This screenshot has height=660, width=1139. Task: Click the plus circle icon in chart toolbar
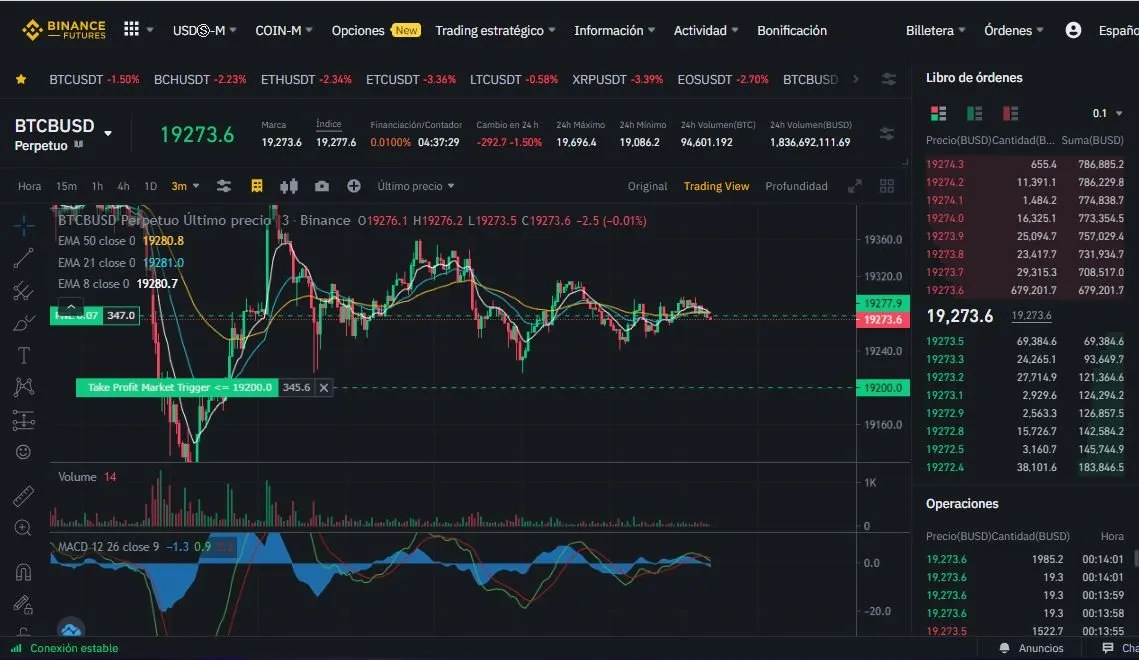click(354, 187)
